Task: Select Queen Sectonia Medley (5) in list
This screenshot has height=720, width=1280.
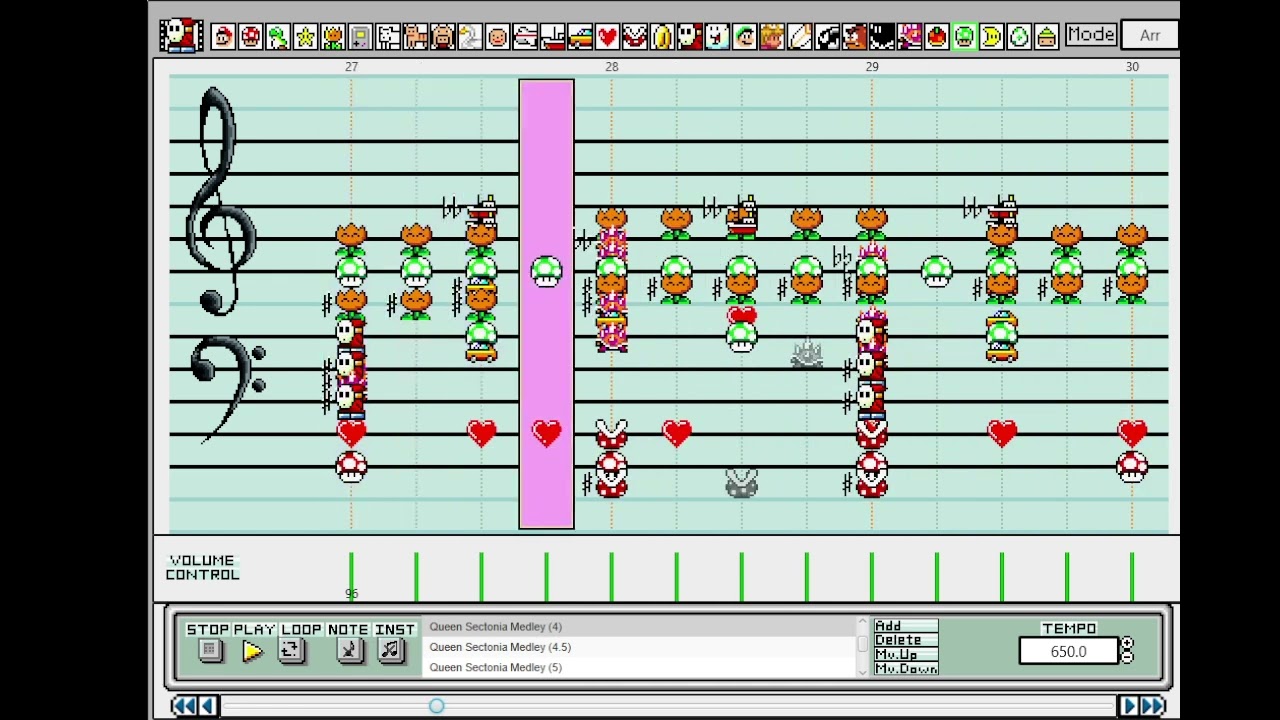Action: pyautogui.click(x=640, y=667)
